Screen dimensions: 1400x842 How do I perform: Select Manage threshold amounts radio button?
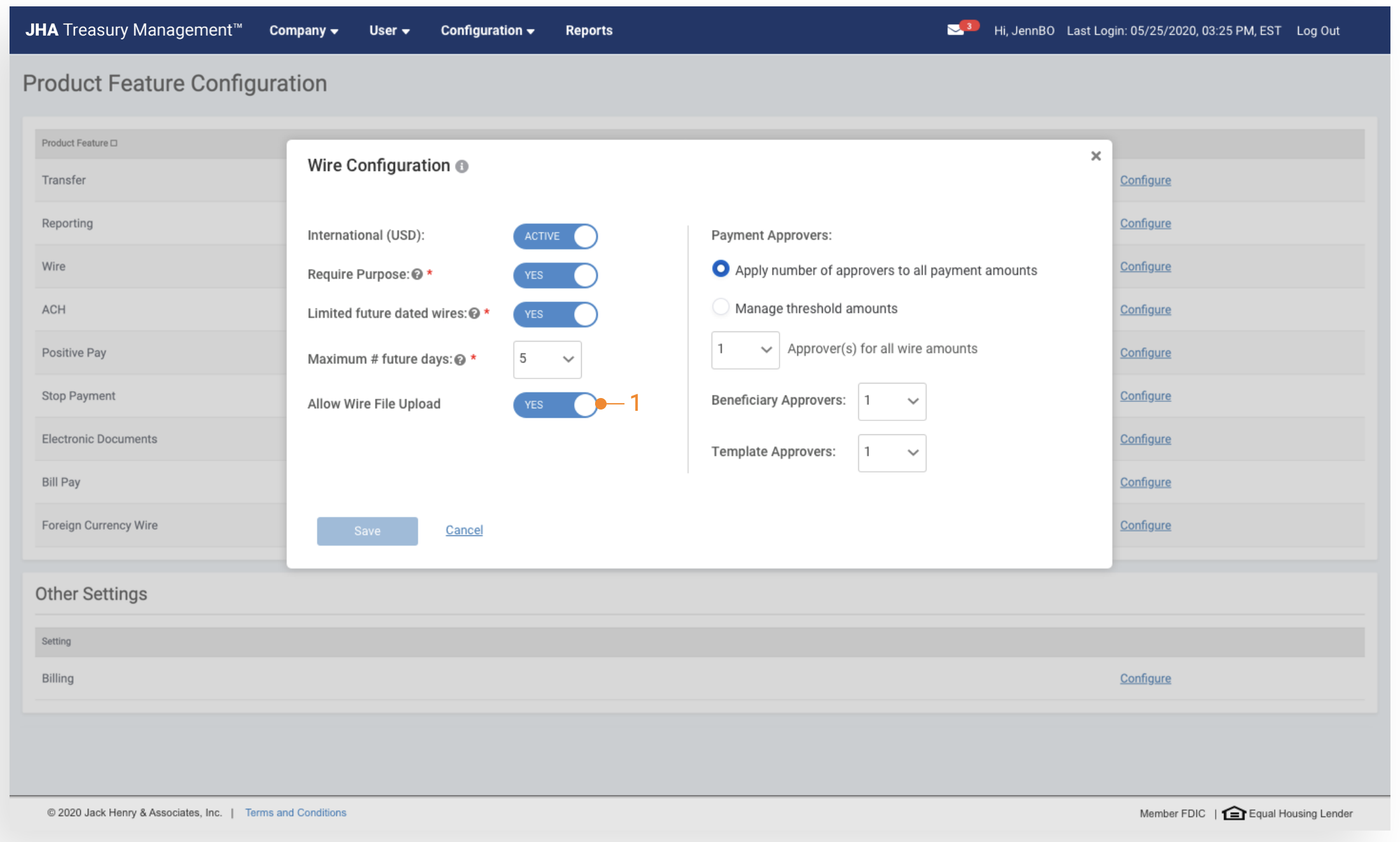[x=720, y=308]
